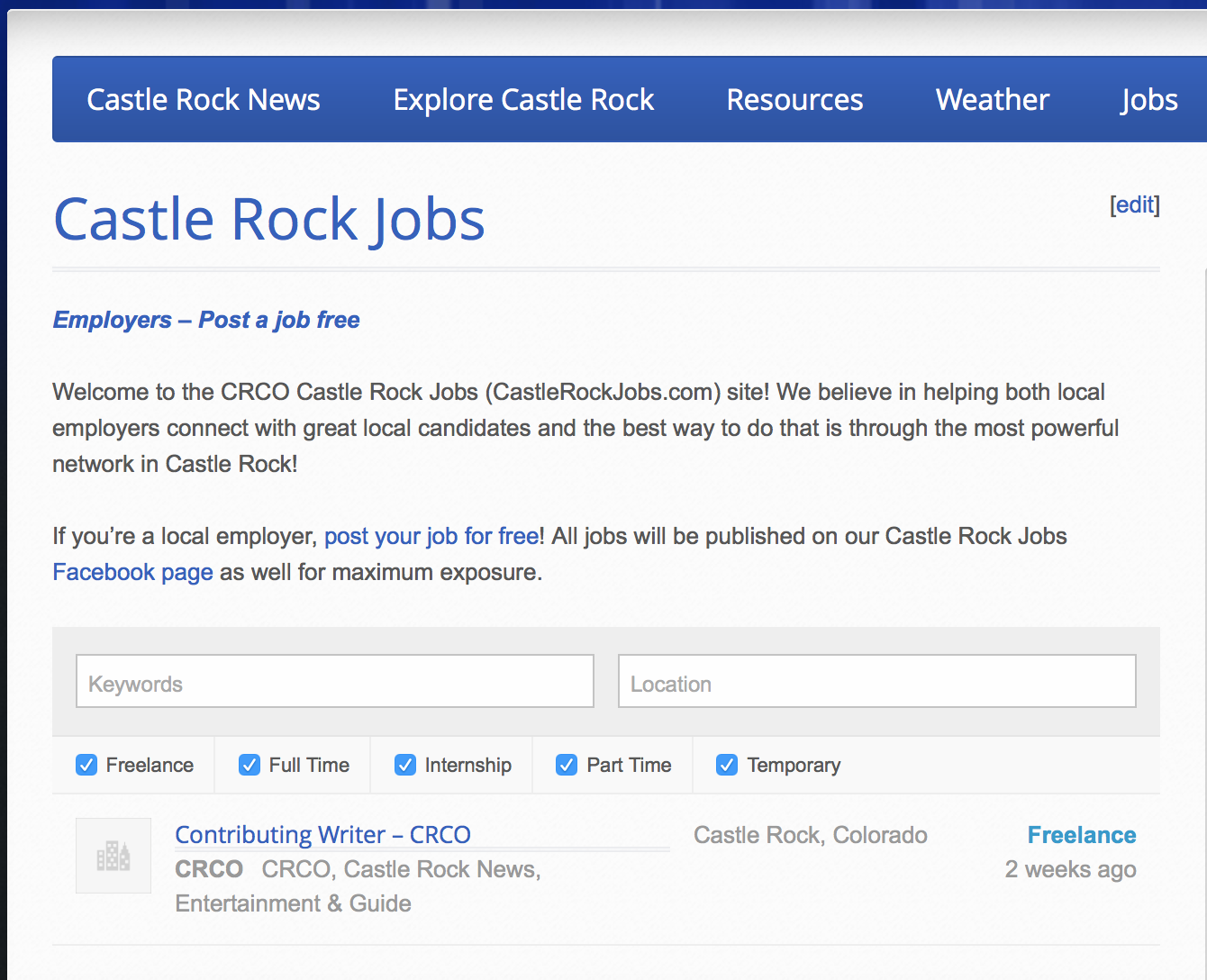The width and height of the screenshot is (1207, 980).
Task: Uncheck the Freelance filter checkbox
Action: click(x=86, y=765)
